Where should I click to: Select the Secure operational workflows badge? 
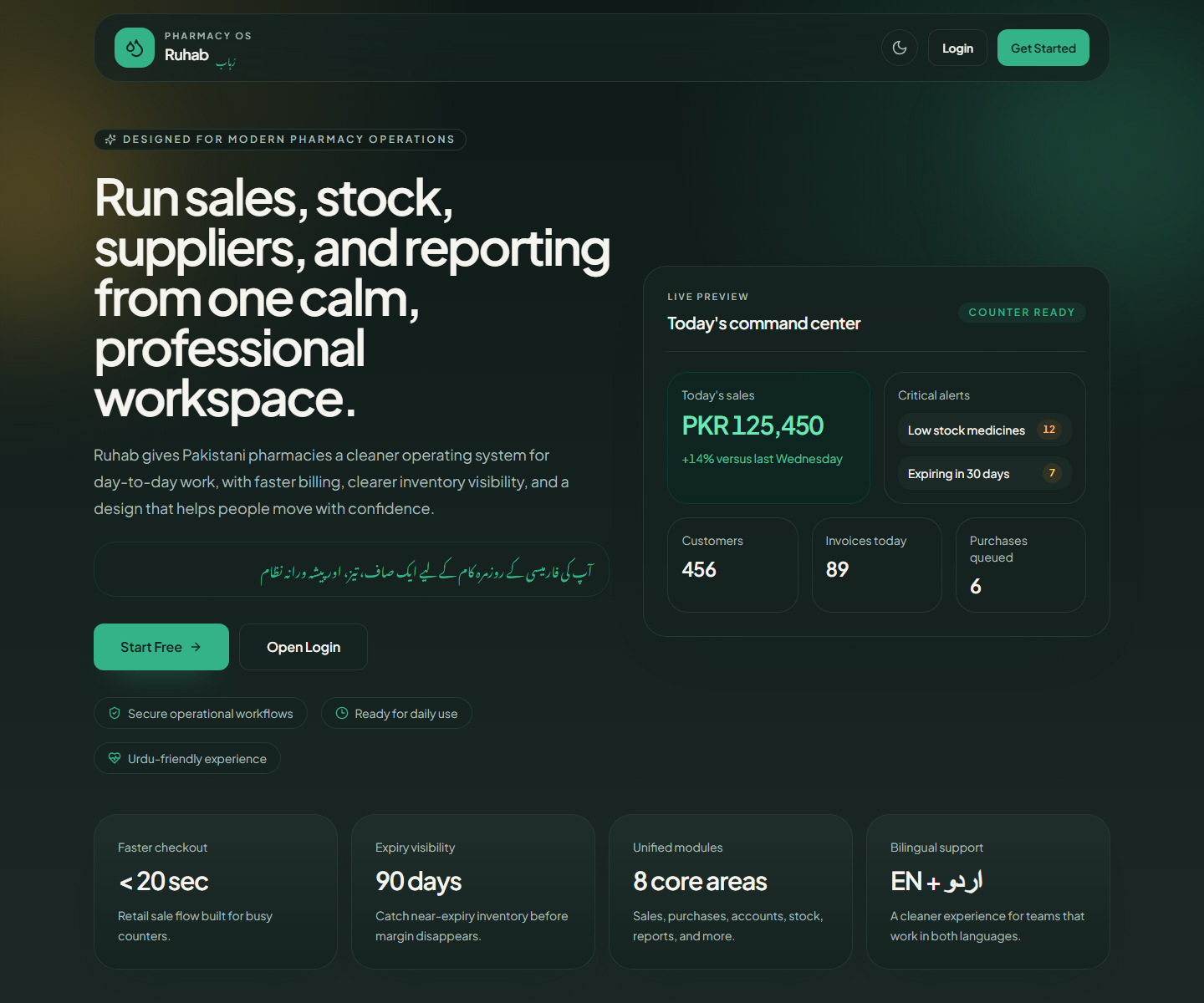click(201, 713)
